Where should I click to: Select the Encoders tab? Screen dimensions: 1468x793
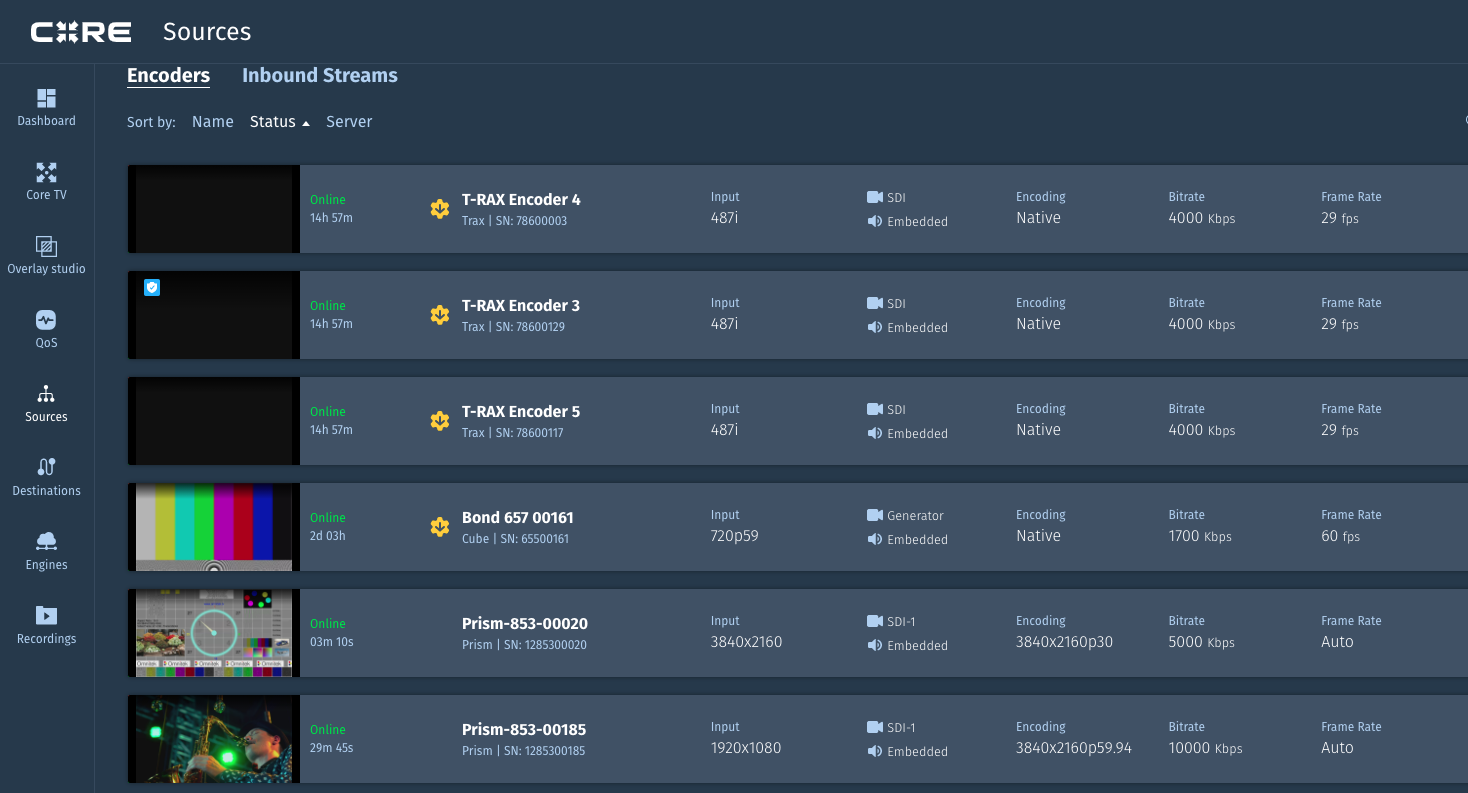pyautogui.click(x=168, y=76)
